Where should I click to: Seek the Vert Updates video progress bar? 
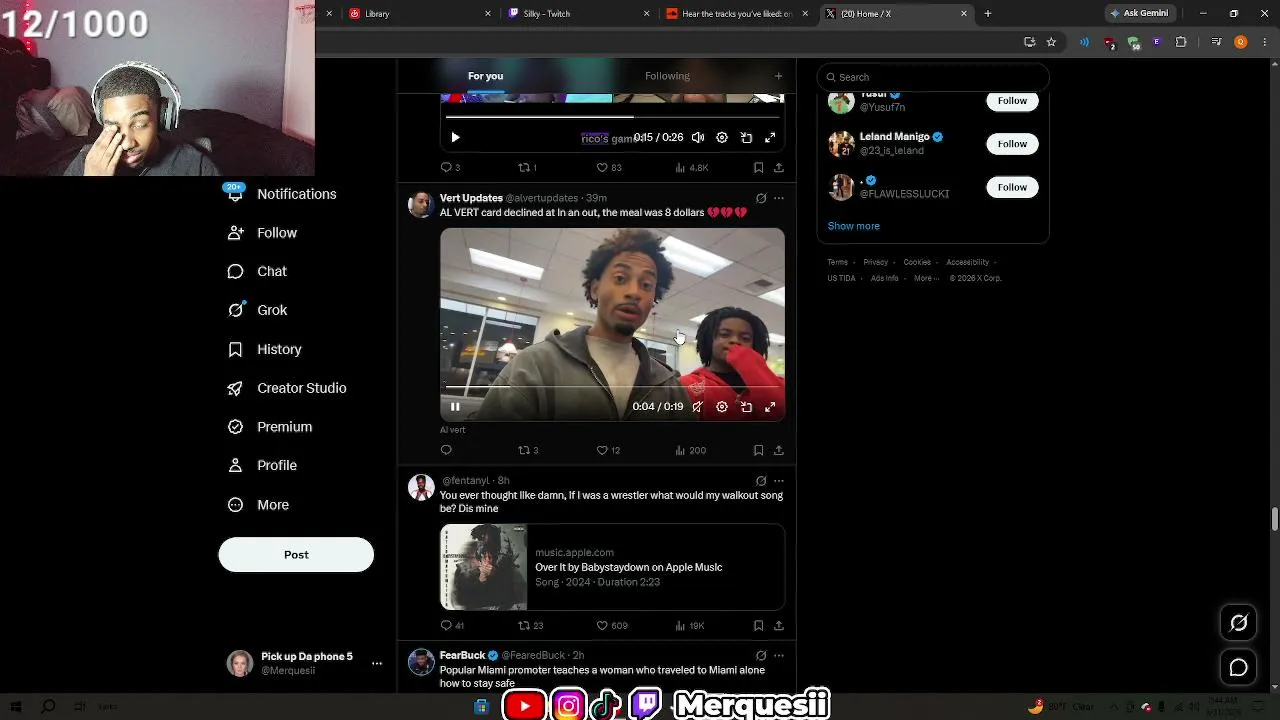[613, 386]
